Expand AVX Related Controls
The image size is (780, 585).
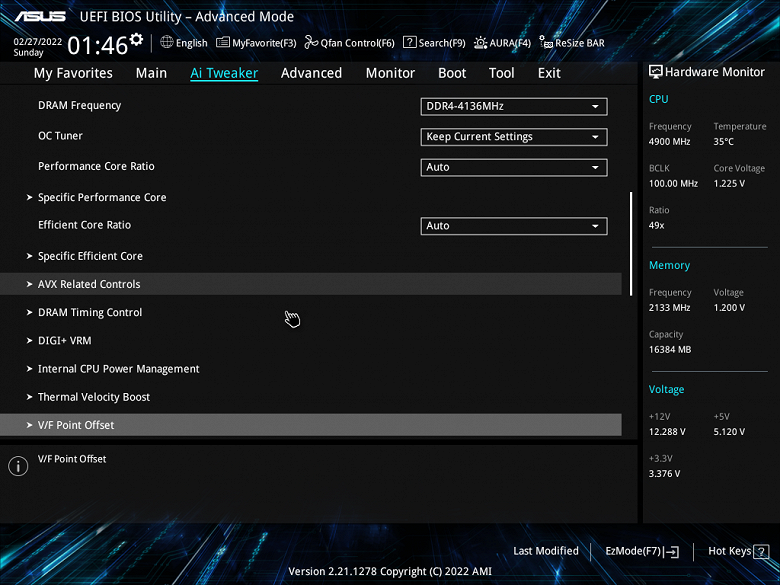[x=311, y=284]
